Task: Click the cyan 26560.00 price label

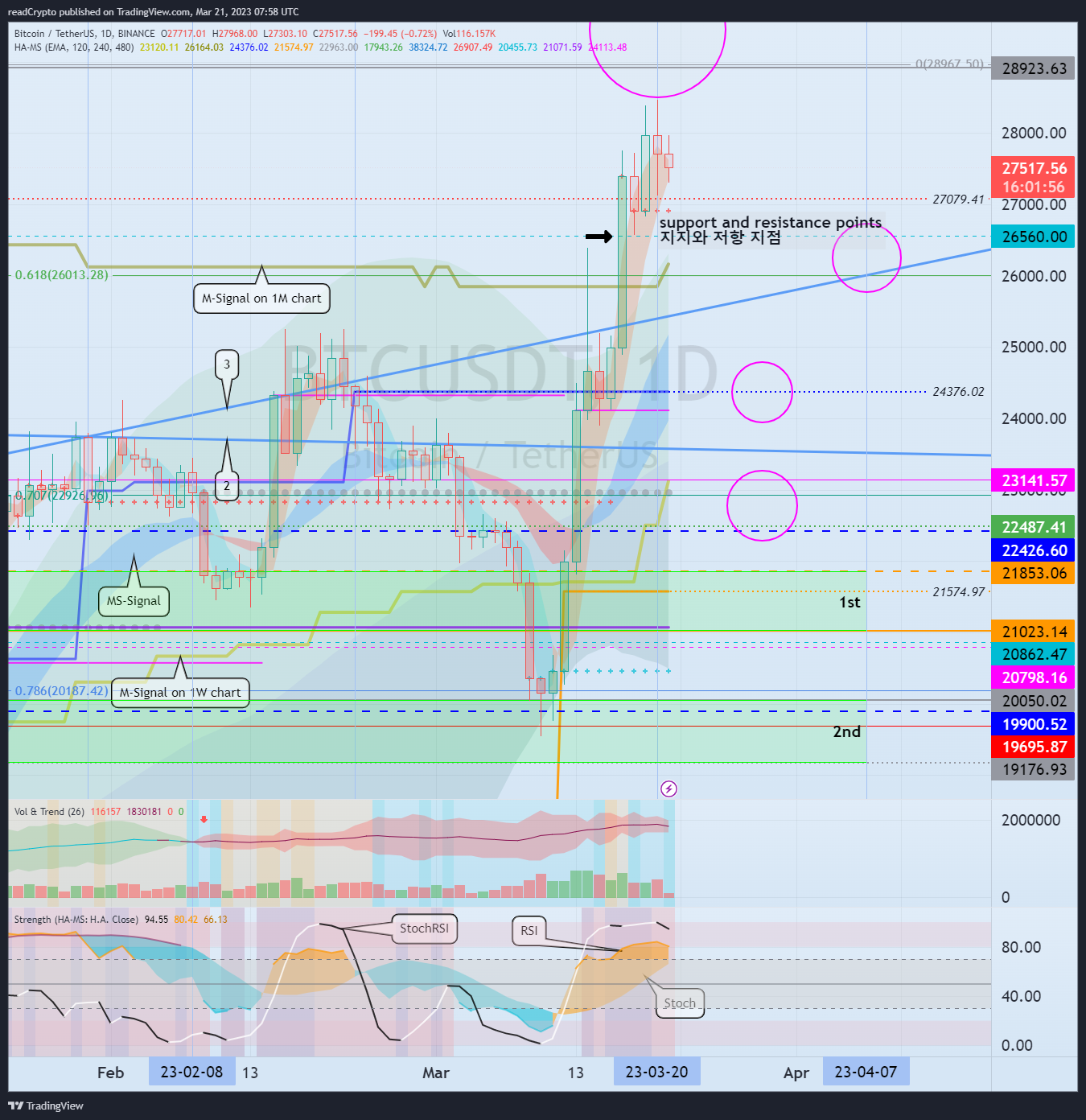Action: click(1033, 237)
